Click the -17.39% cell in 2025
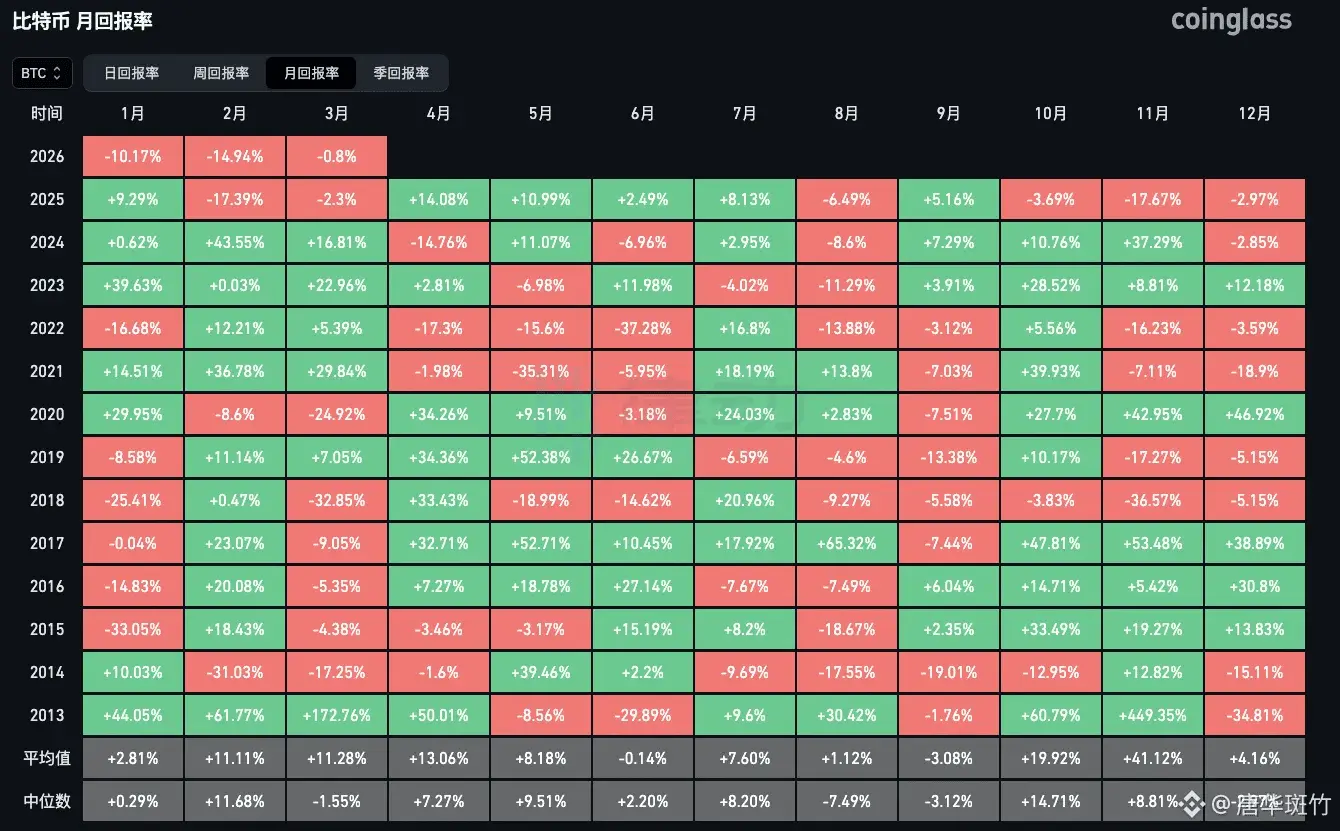 [x=235, y=199]
